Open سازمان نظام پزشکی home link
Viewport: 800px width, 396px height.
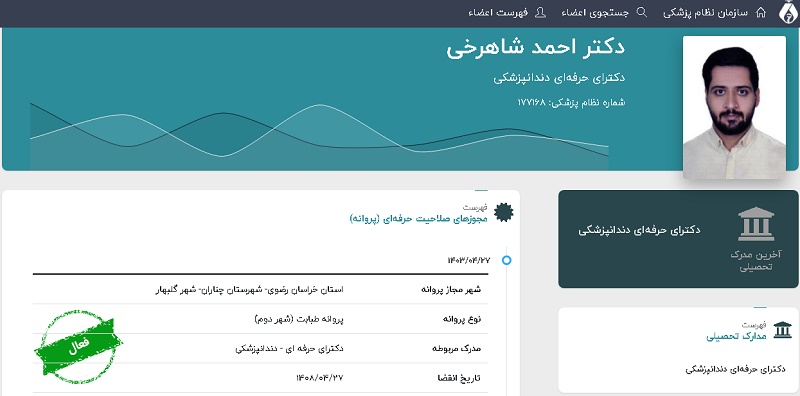[705, 13]
